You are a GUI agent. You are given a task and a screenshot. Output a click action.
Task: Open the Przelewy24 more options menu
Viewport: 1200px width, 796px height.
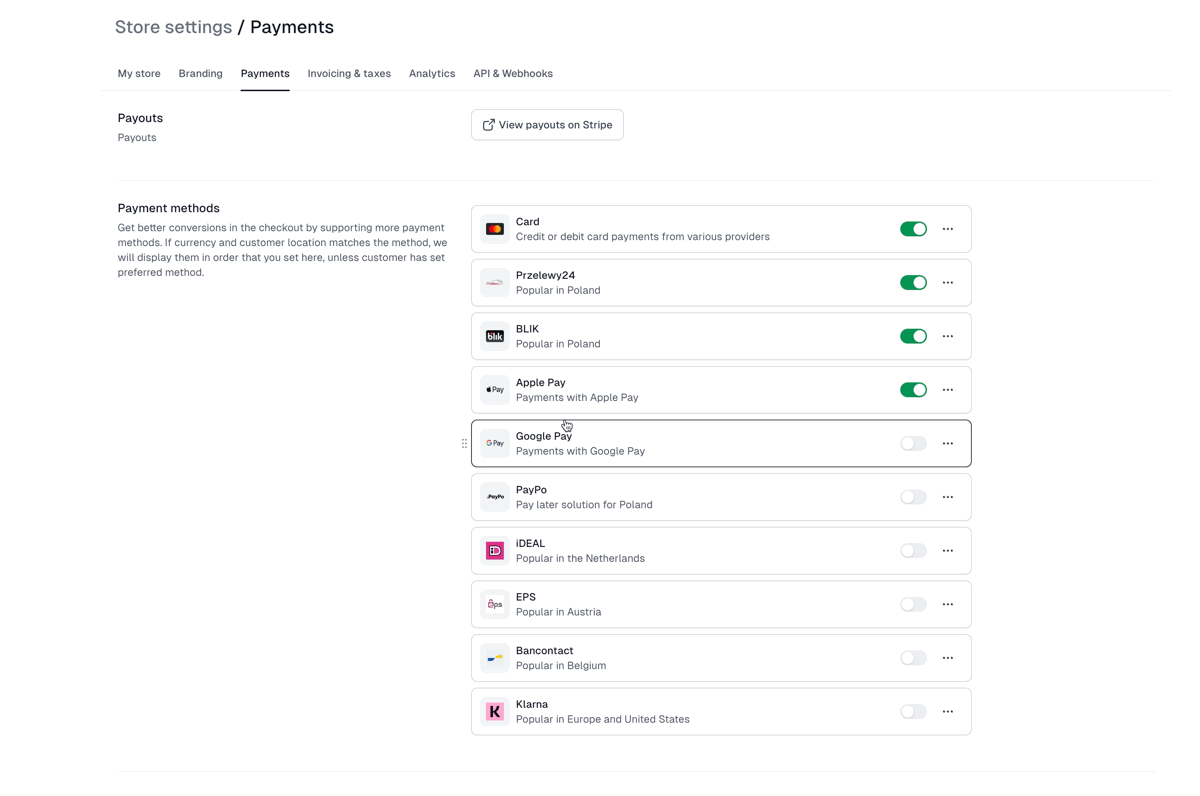[x=948, y=283]
